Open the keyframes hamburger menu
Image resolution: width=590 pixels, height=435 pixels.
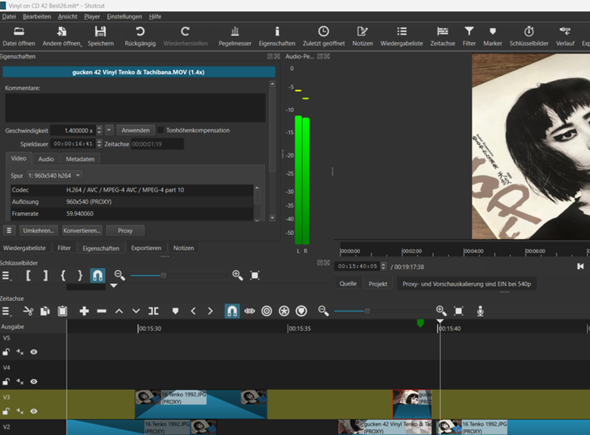click(x=6, y=275)
